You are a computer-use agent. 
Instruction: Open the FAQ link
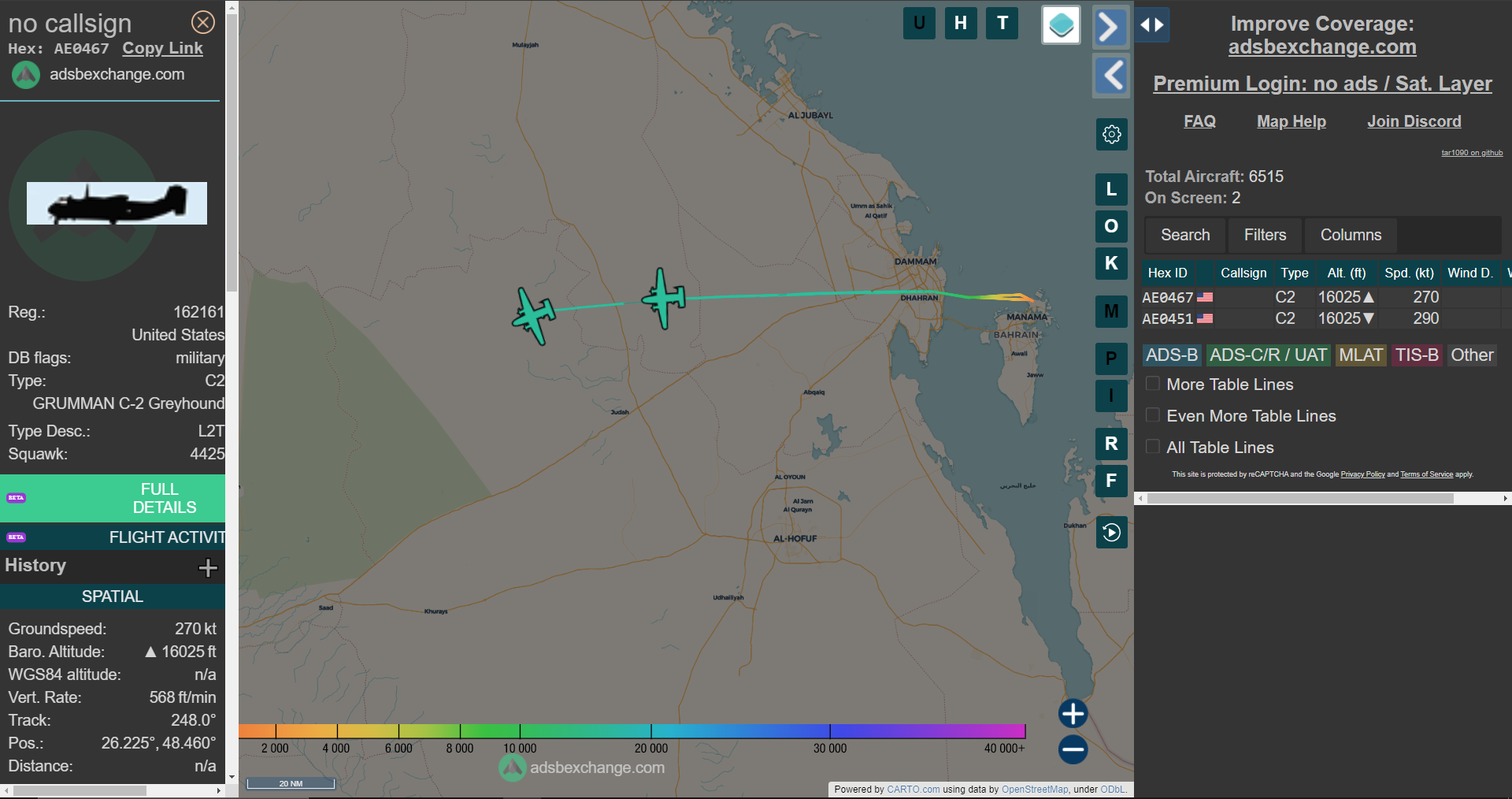pos(1199,121)
